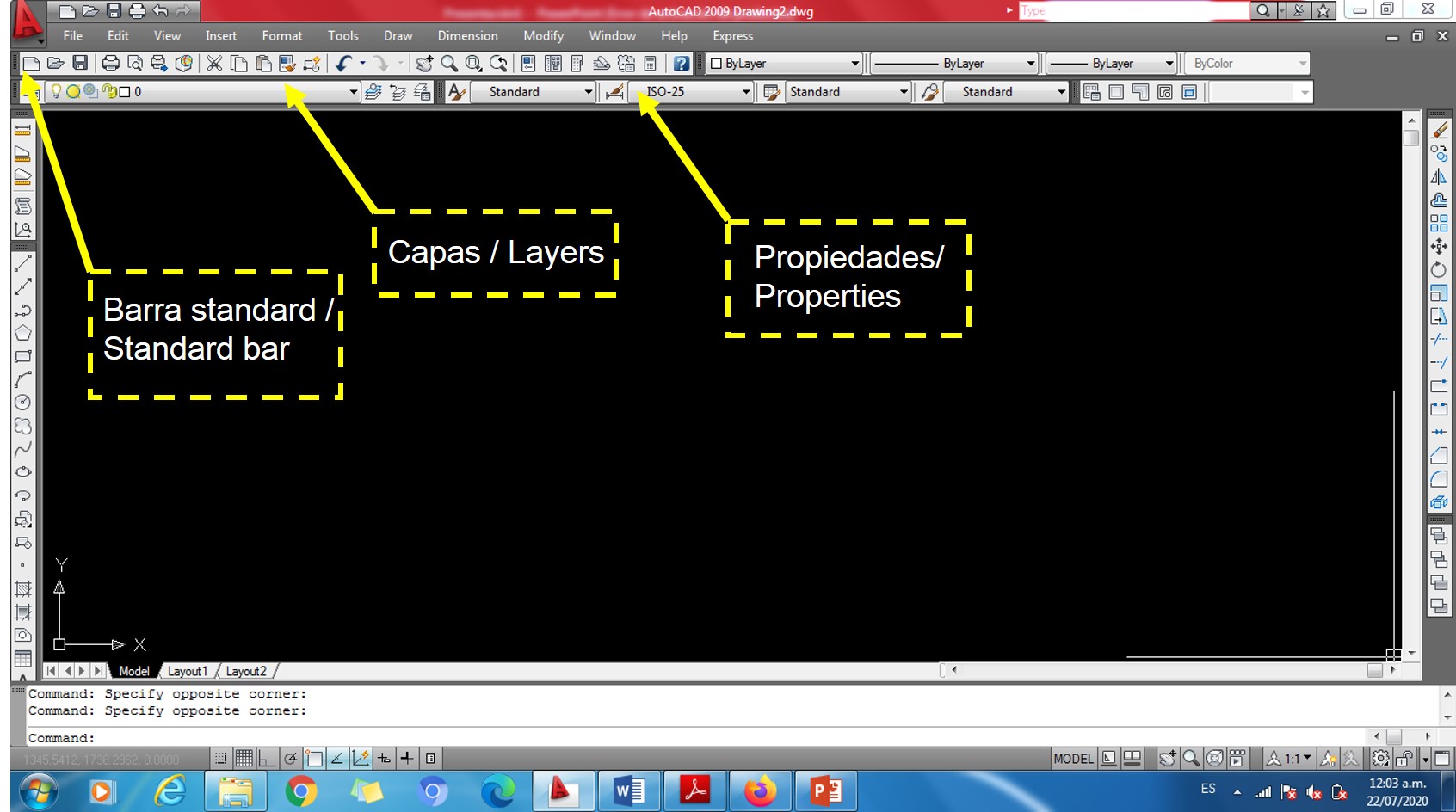Expand the layer list dropdown
Viewport: 1456px width, 812px height.
[x=353, y=92]
